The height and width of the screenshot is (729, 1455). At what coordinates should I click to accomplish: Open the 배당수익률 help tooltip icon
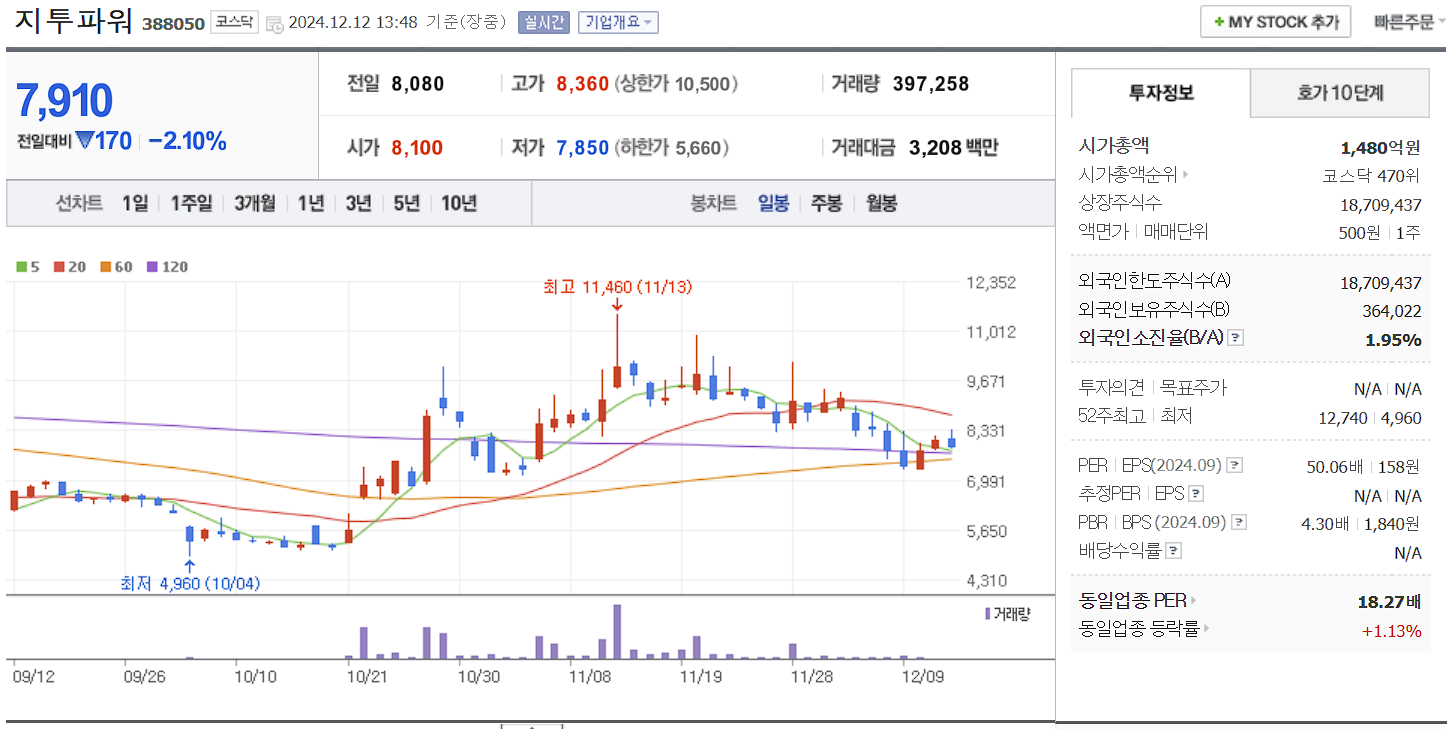[1174, 548]
